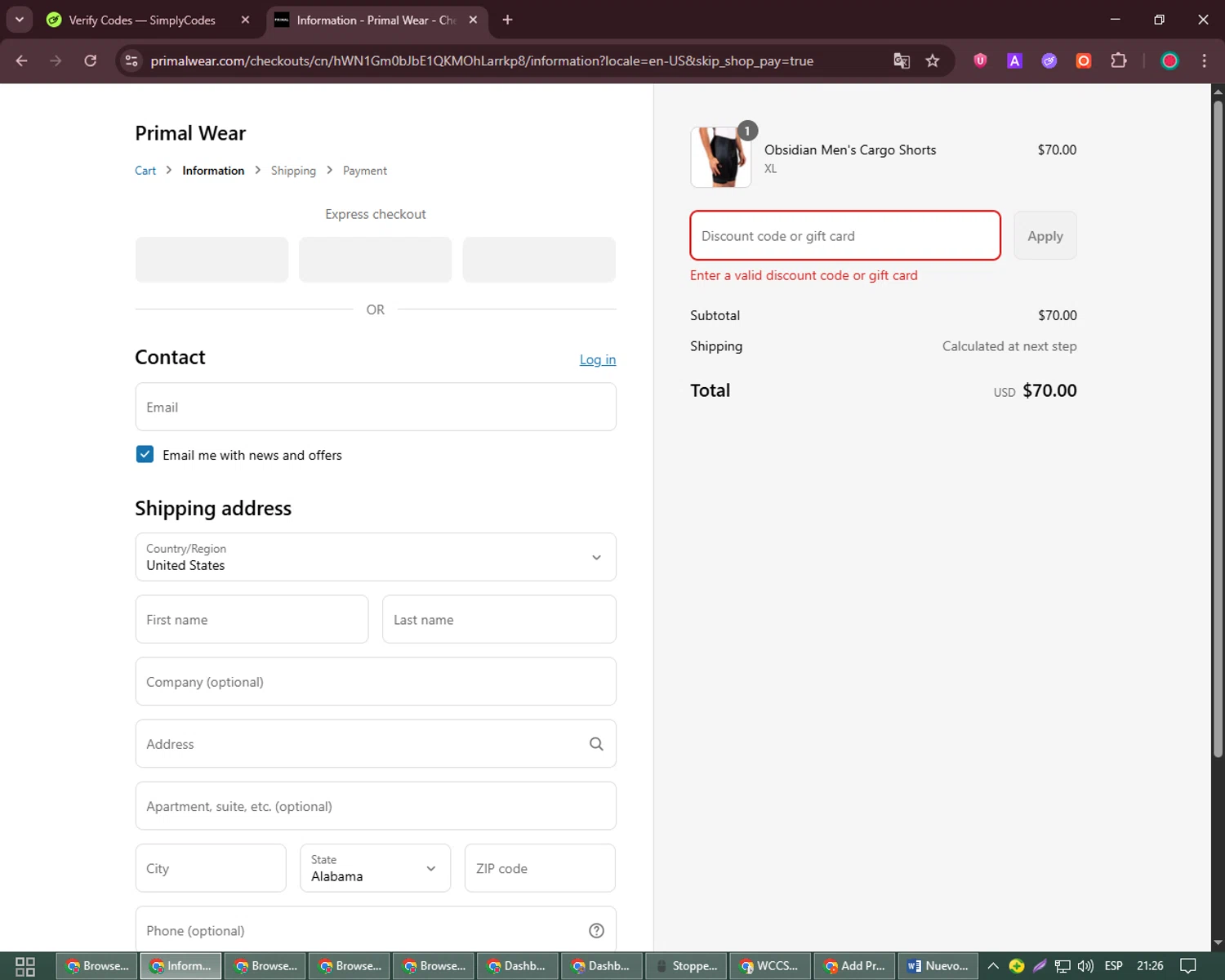Close the Verify Codes SimplyCodes tab
The width and height of the screenshot is (1225, 980).
click(x=245, y=20)
